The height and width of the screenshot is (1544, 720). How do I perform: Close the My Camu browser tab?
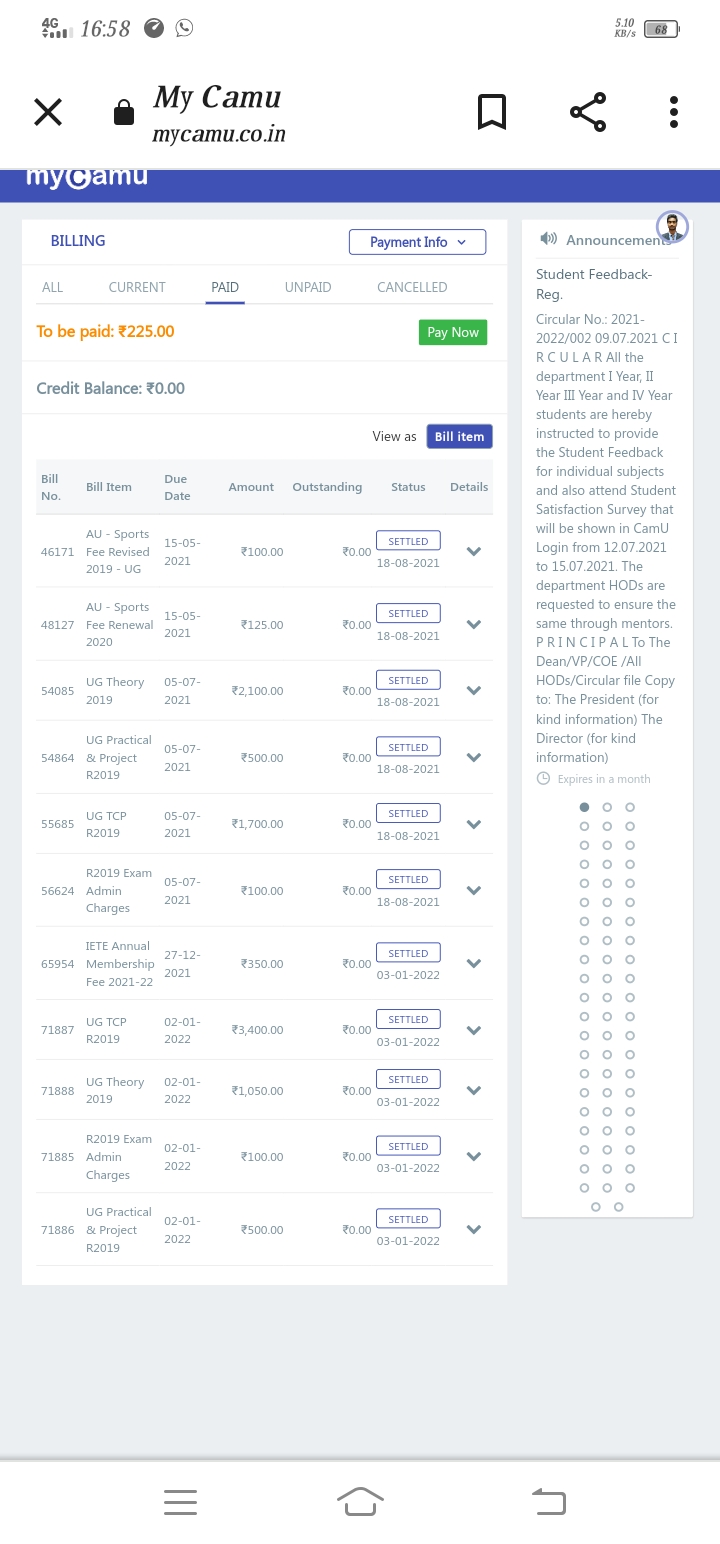point(48,113)
